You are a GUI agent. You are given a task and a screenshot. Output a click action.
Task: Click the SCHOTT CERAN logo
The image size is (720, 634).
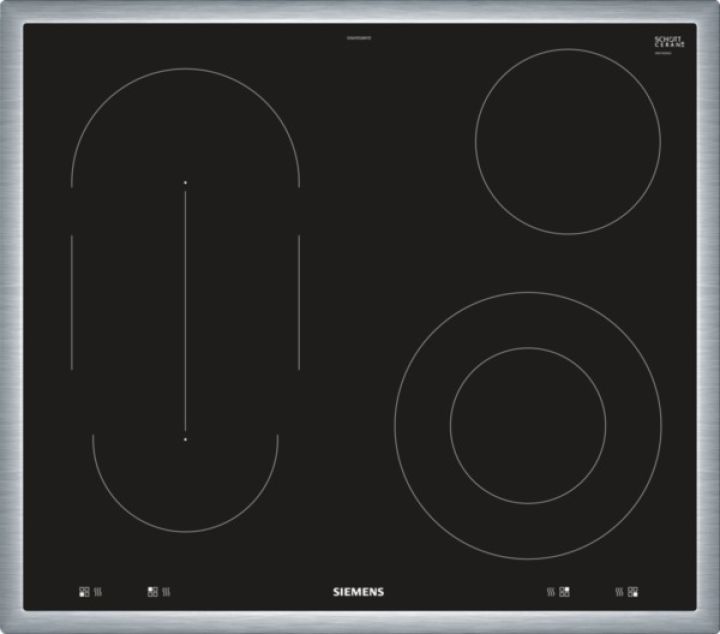(x=669, y=43)
